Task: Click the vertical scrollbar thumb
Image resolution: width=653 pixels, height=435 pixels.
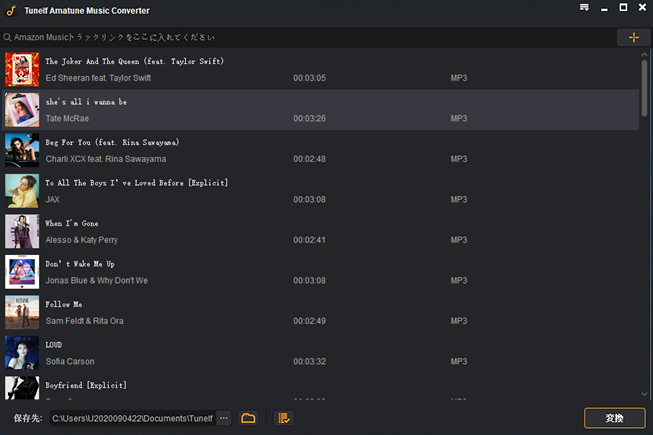Action: [x=644, y=88]
